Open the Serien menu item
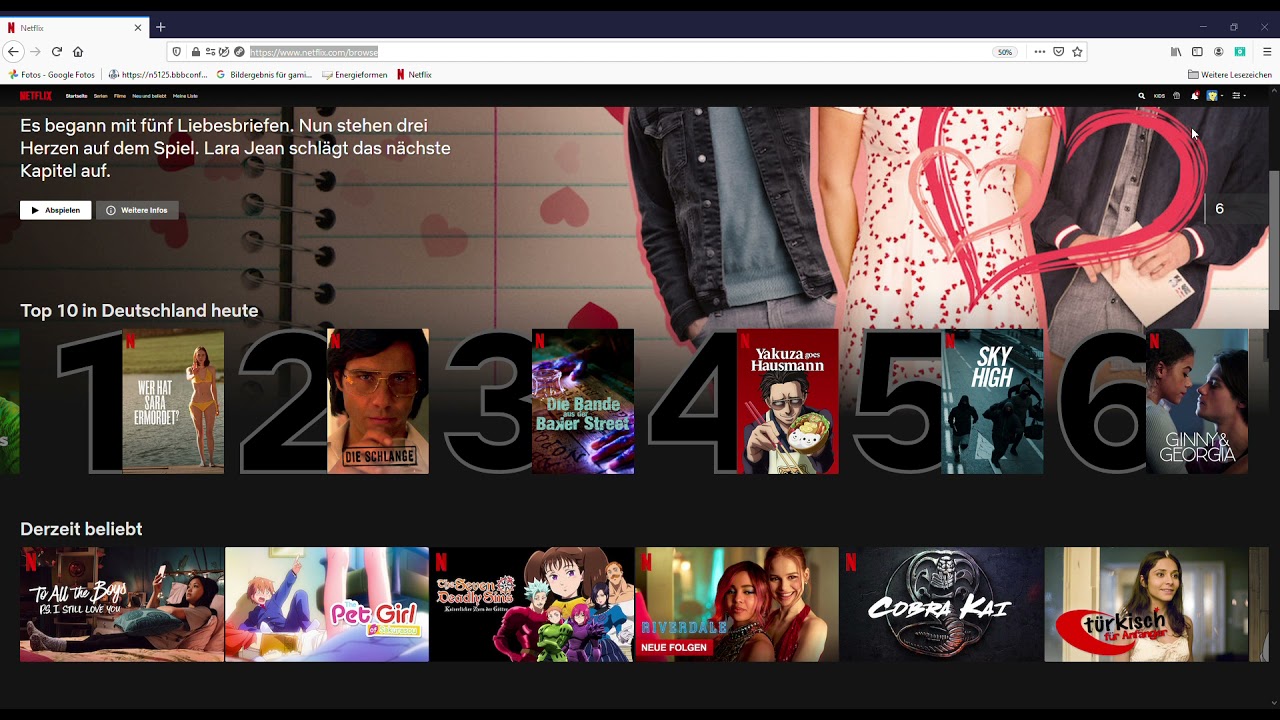The width and height of the screenshot is (1280, 720). coord(100,96)
